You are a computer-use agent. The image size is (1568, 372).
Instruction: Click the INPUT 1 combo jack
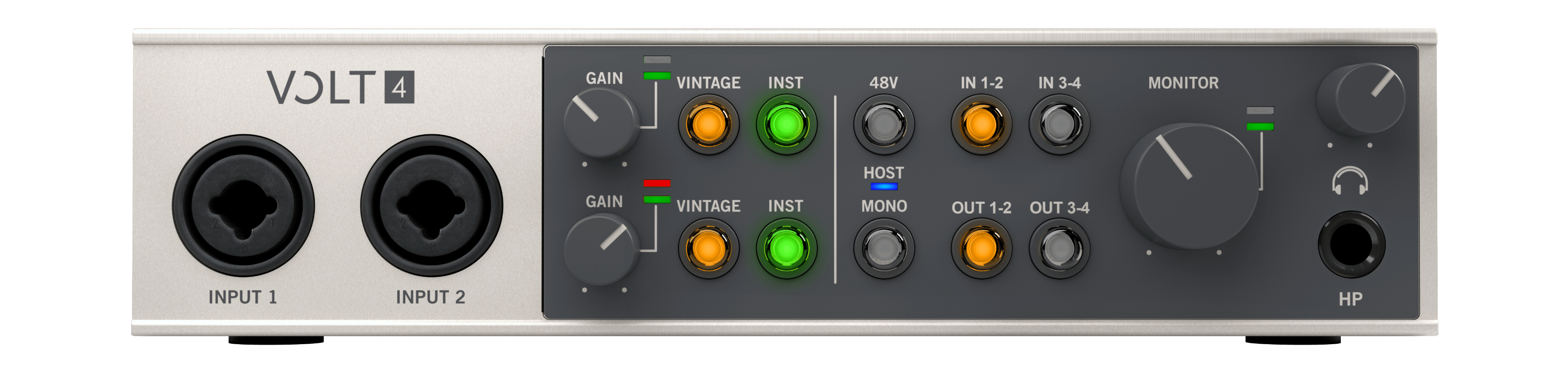(x=243, y=206)
